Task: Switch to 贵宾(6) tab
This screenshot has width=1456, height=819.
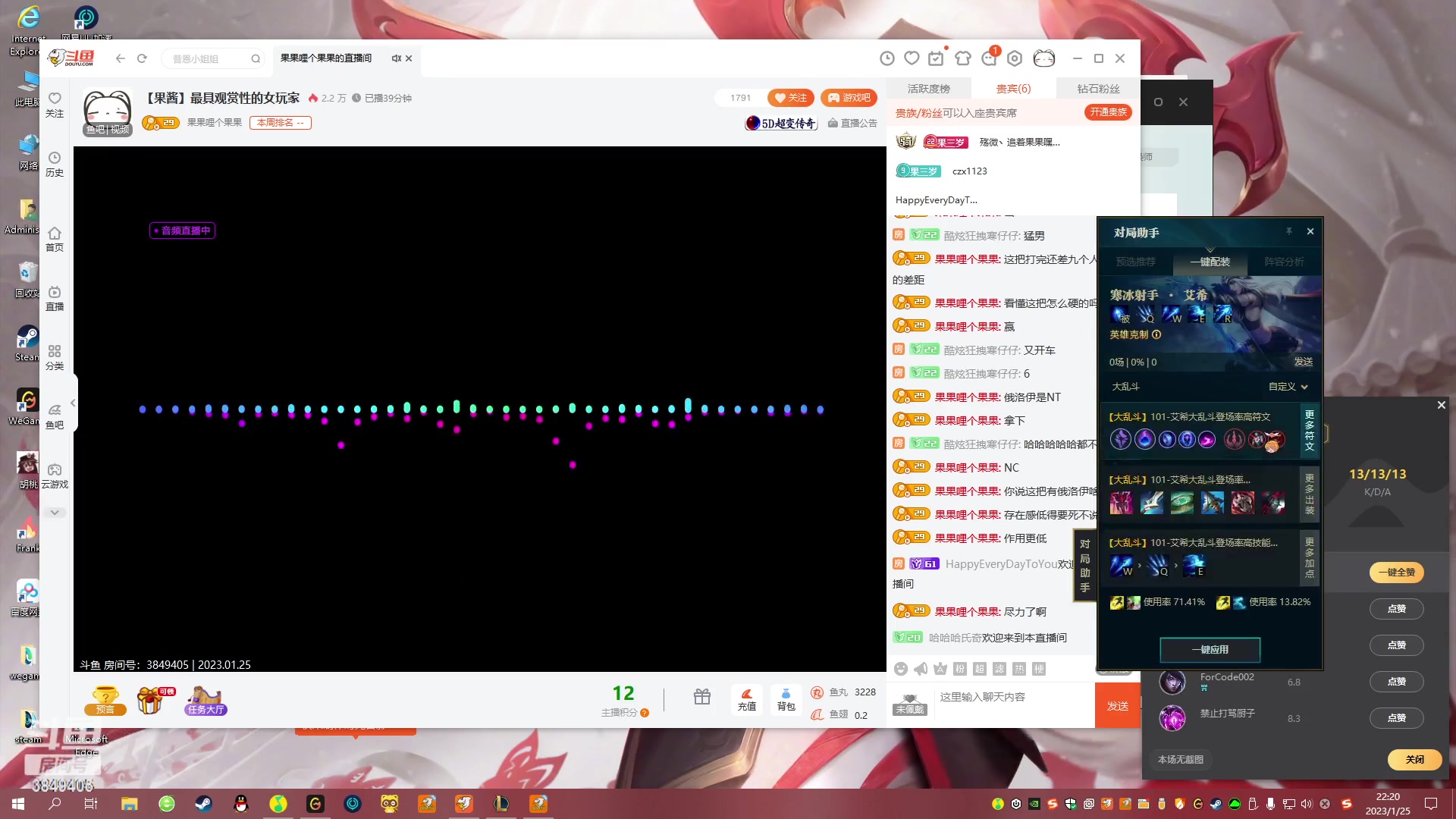Action: coord(1013,89)
